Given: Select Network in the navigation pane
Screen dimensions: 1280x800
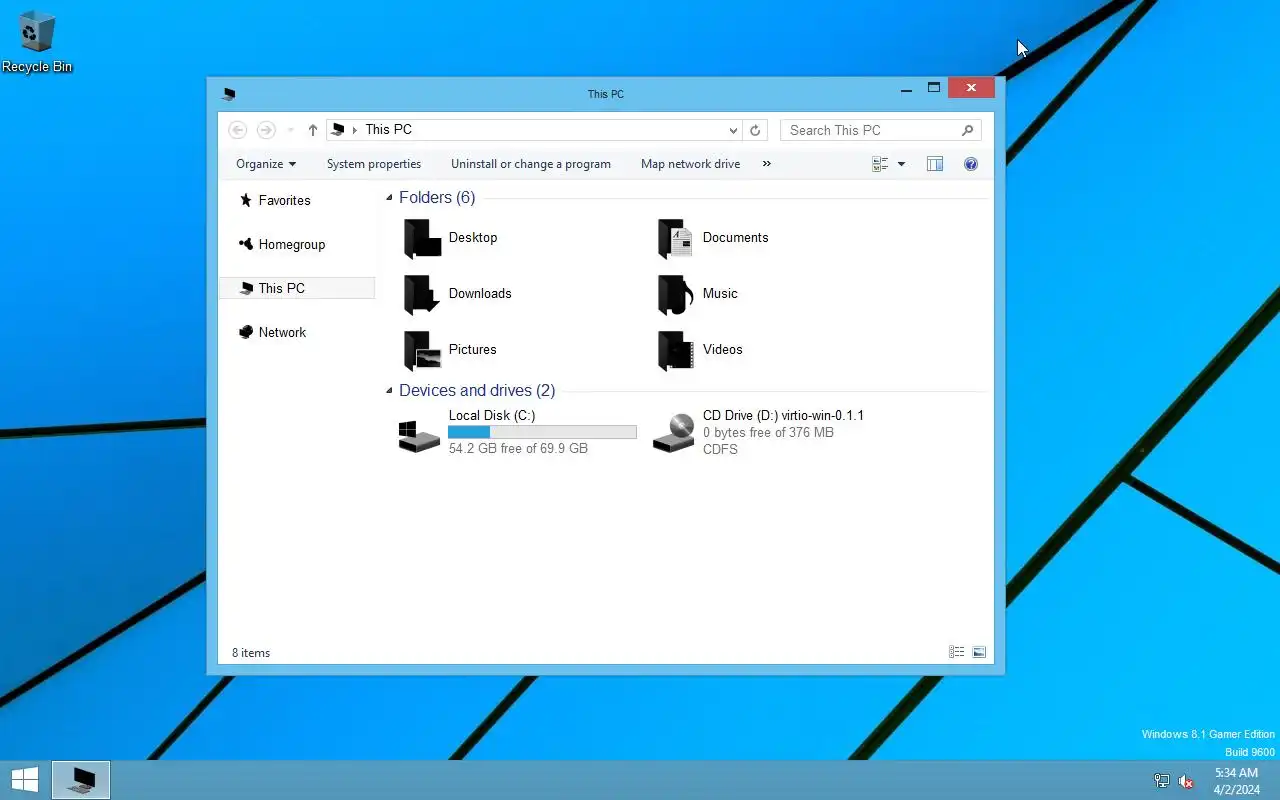Looking at the screenshot, I should pyautogui.click(x=282, y=332).
